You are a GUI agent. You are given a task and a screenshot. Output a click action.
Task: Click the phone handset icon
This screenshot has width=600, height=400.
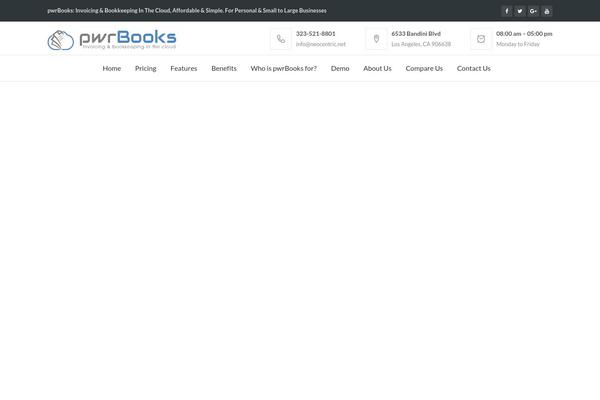(281, 39)
